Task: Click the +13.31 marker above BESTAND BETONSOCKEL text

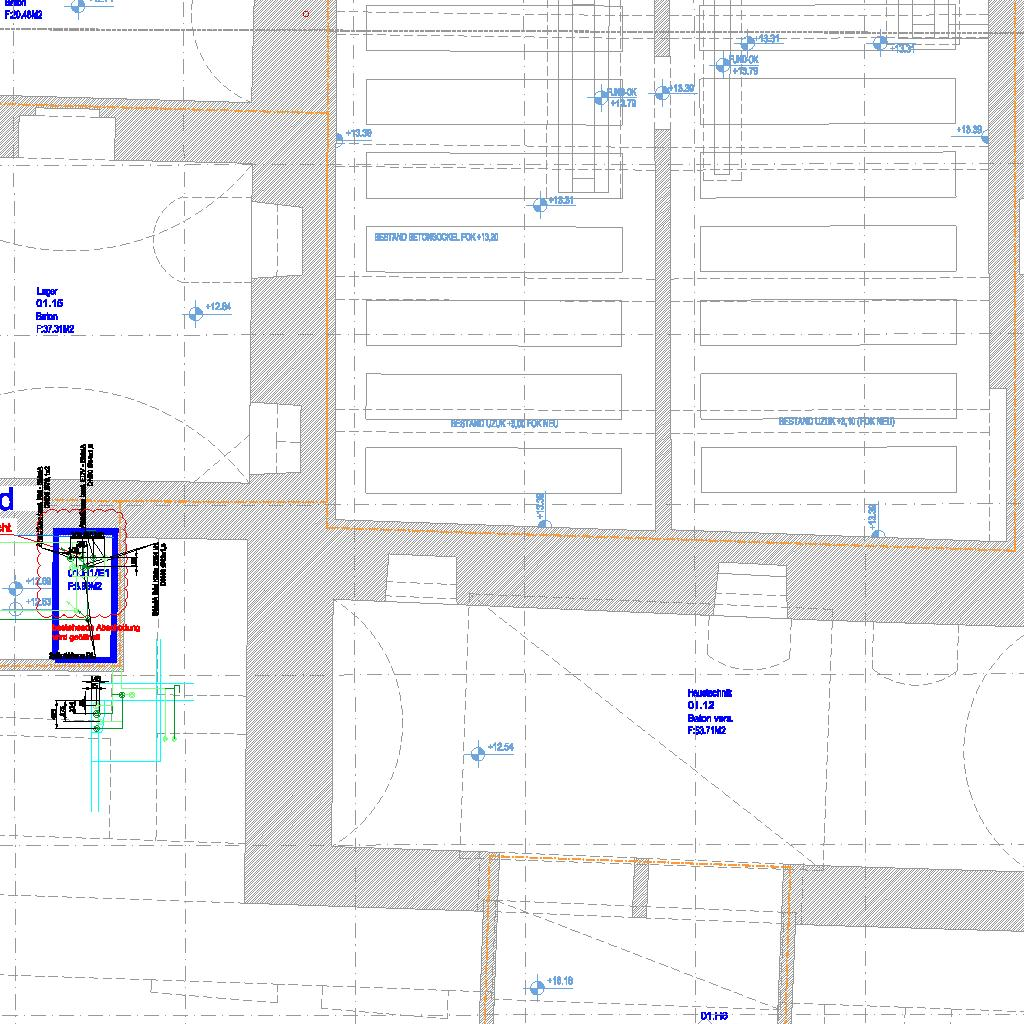Action: (x=541, y=205)
